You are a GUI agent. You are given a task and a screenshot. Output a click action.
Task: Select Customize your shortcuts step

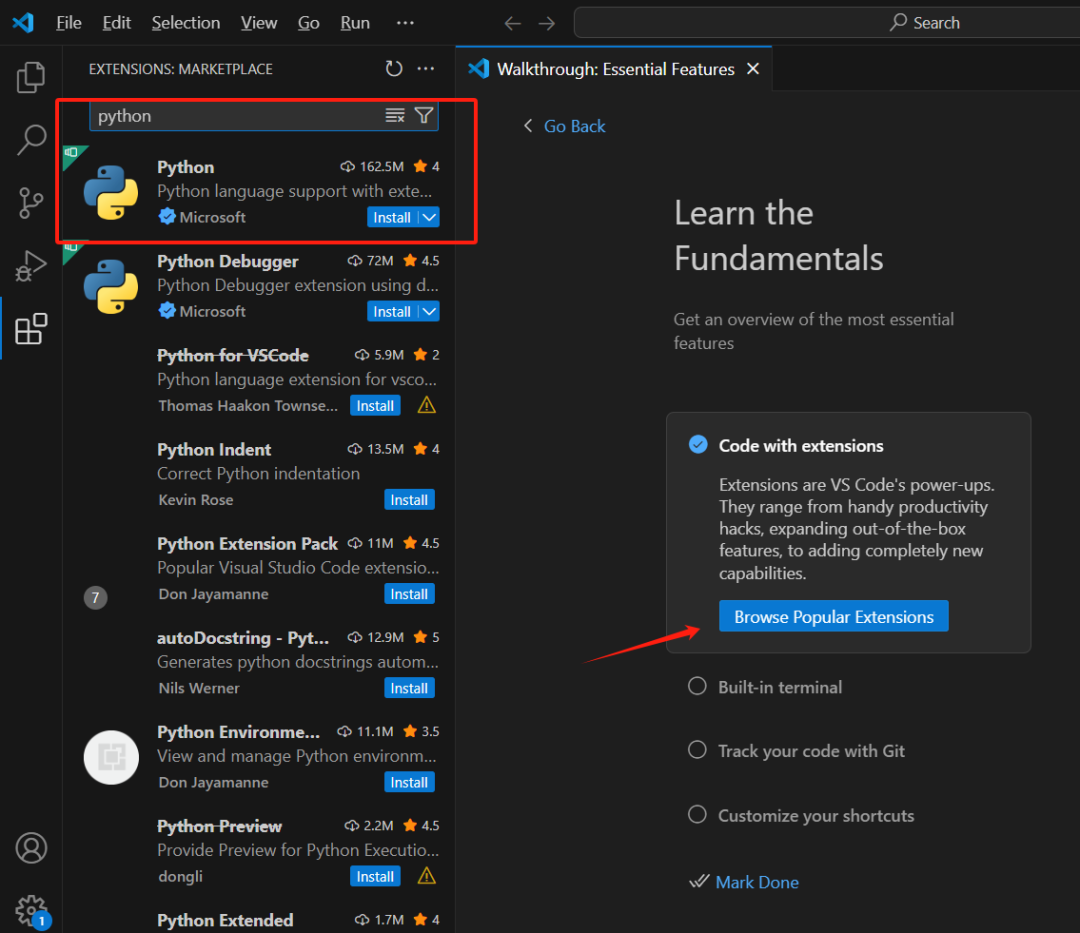(x=801, y=815)
